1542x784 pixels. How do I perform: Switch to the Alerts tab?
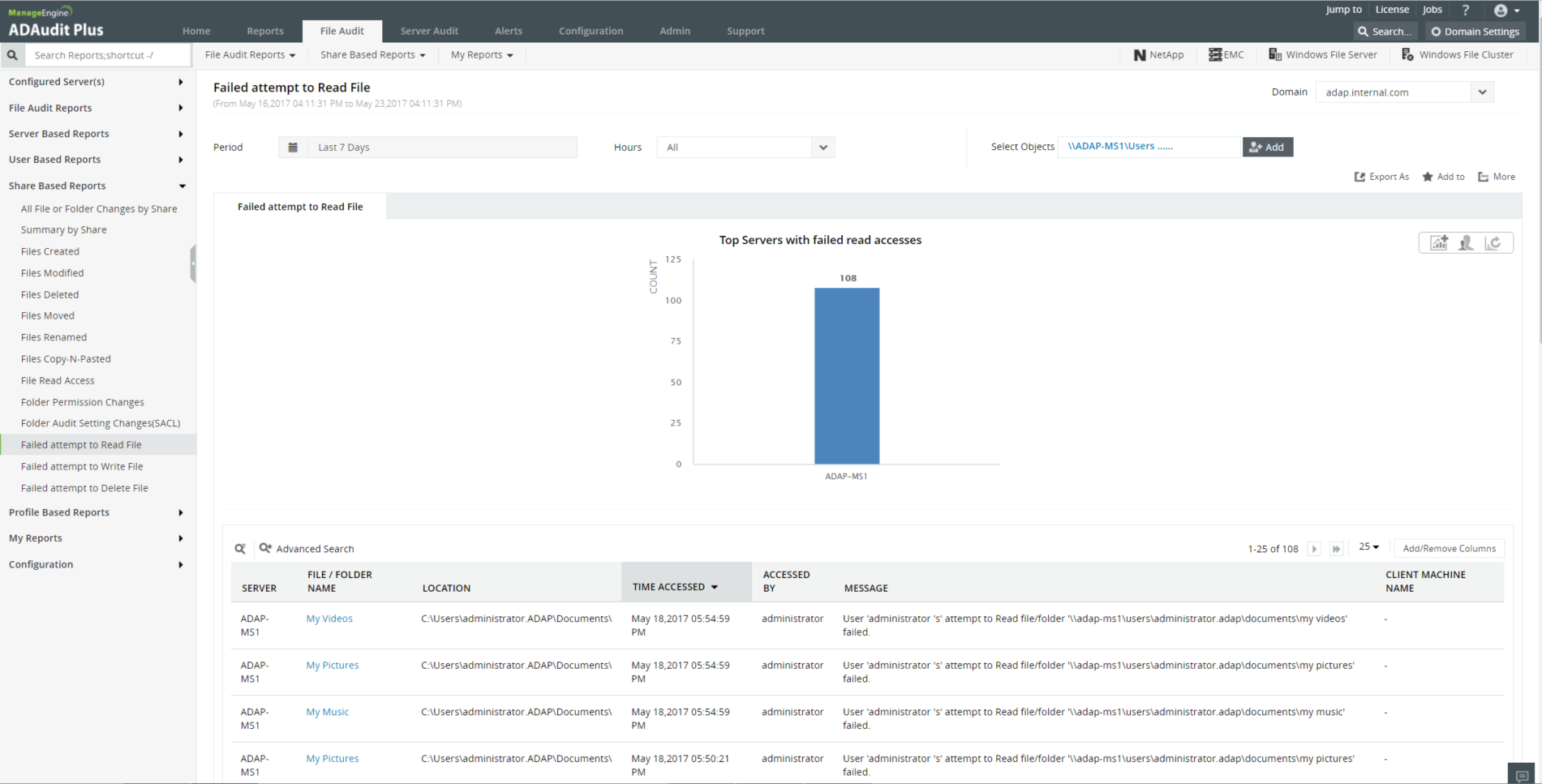[509, 31]
